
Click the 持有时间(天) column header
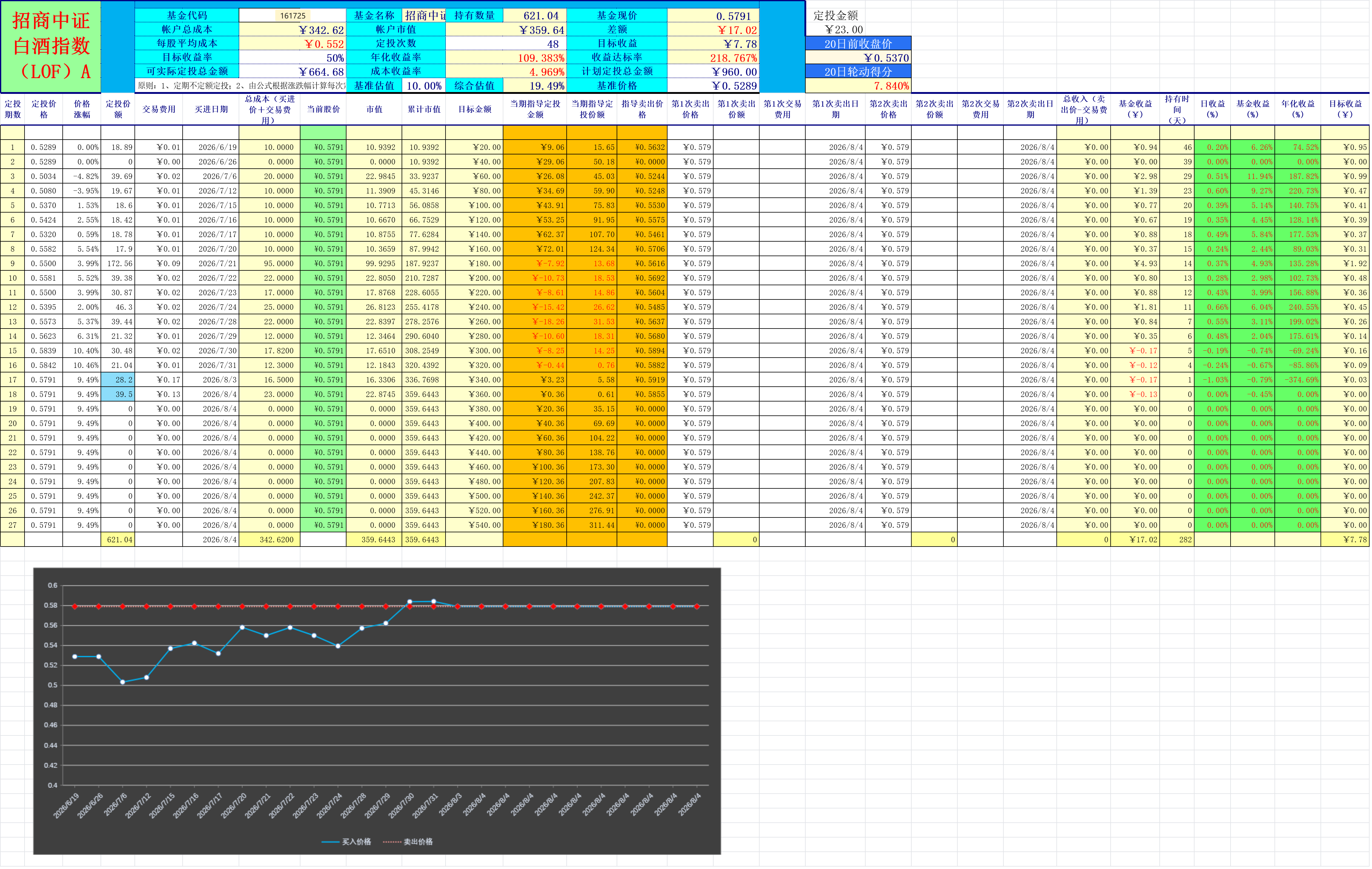(1177, 109)
